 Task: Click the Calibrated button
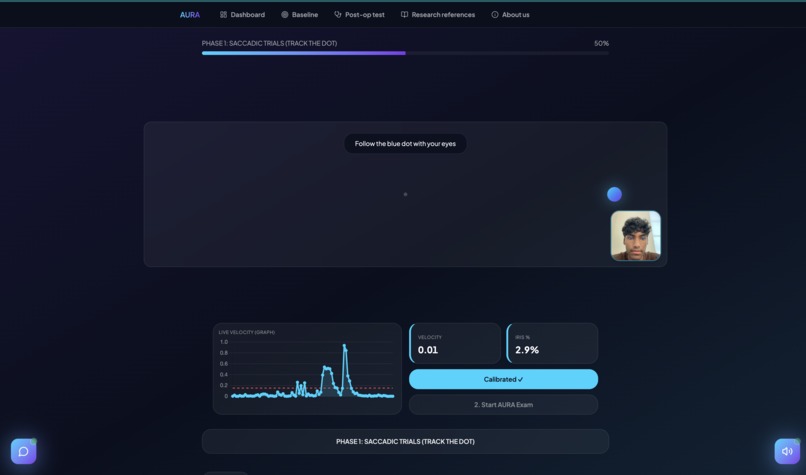(x=503, y=379)
